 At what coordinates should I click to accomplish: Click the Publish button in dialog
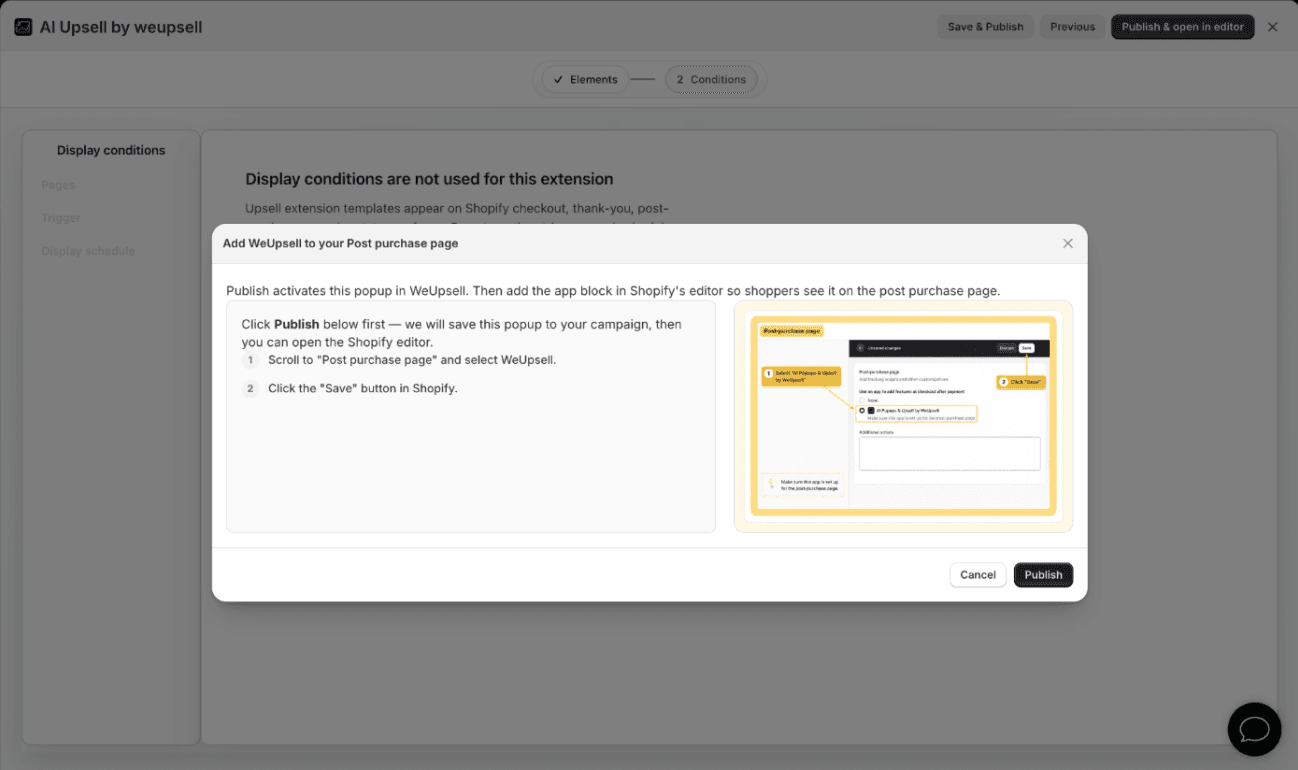click(x=1043, y=575)
